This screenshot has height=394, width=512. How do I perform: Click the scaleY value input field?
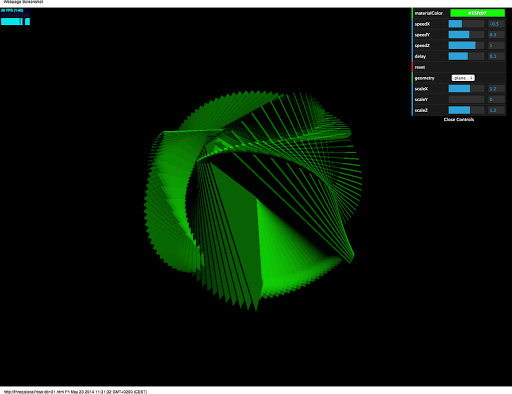[x=496, y=99]
